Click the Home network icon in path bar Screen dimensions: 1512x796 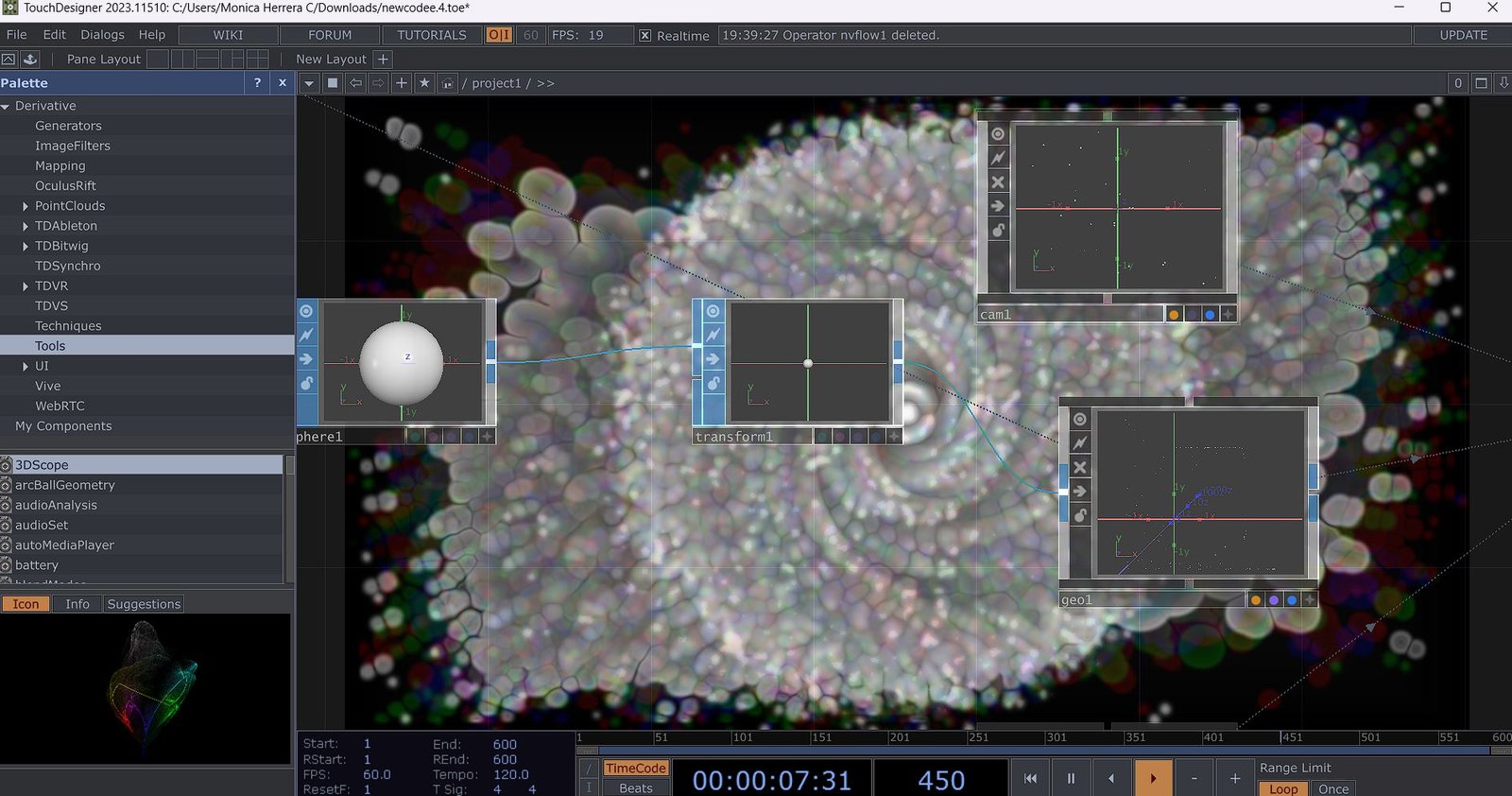[x=447, y=83]
